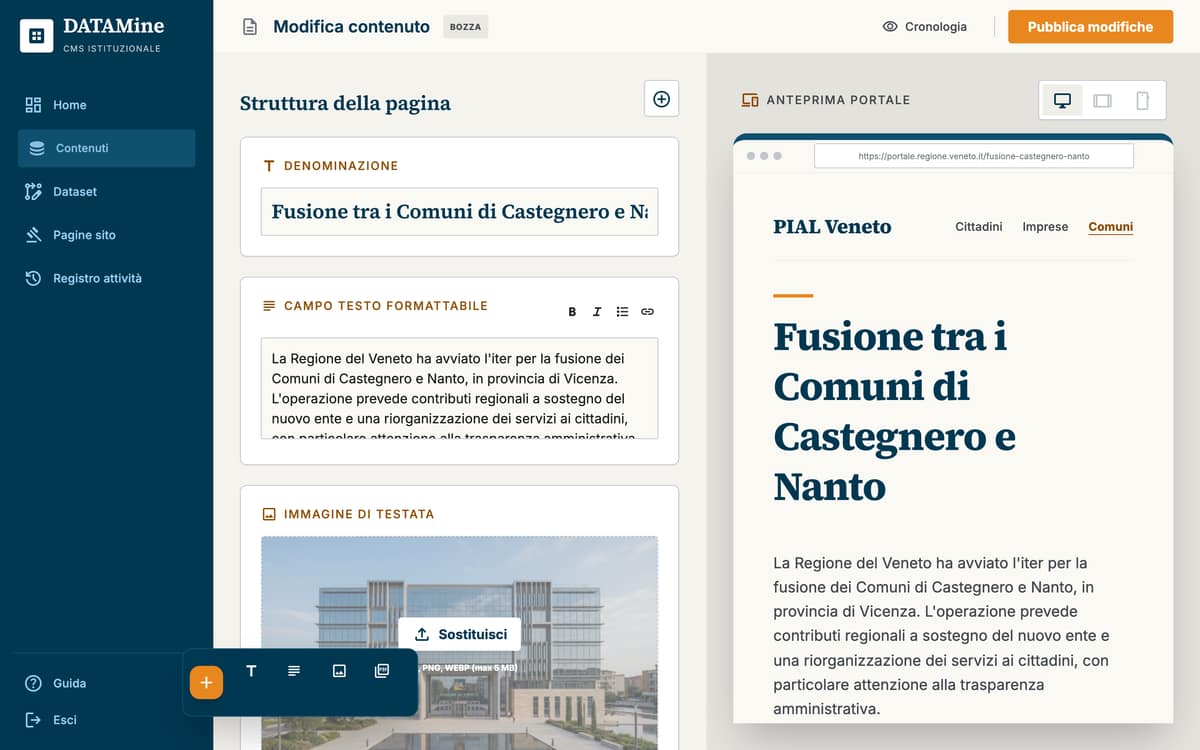The height and width of the screenshot is (750, 1200).
Task: Click the lines icon beside CAMPO TESTO FORMATTABILE
Action: [x=268, y=306]
